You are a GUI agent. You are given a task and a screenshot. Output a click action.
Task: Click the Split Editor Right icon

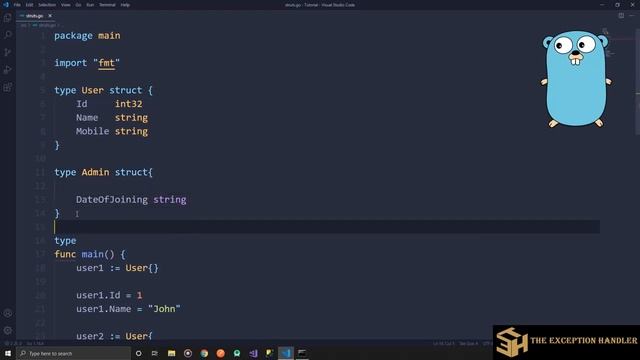tap(621, 16)
